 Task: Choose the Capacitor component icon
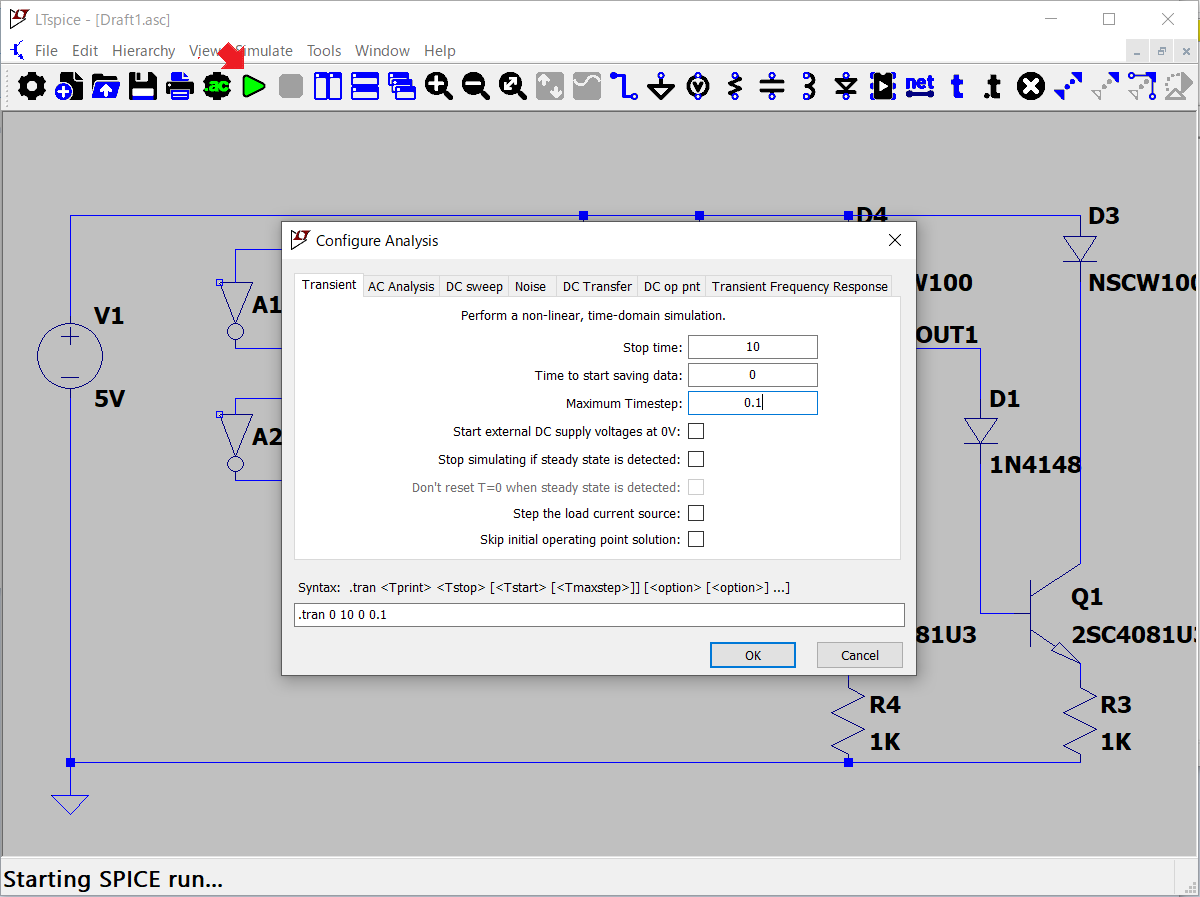tap(772, 87)
